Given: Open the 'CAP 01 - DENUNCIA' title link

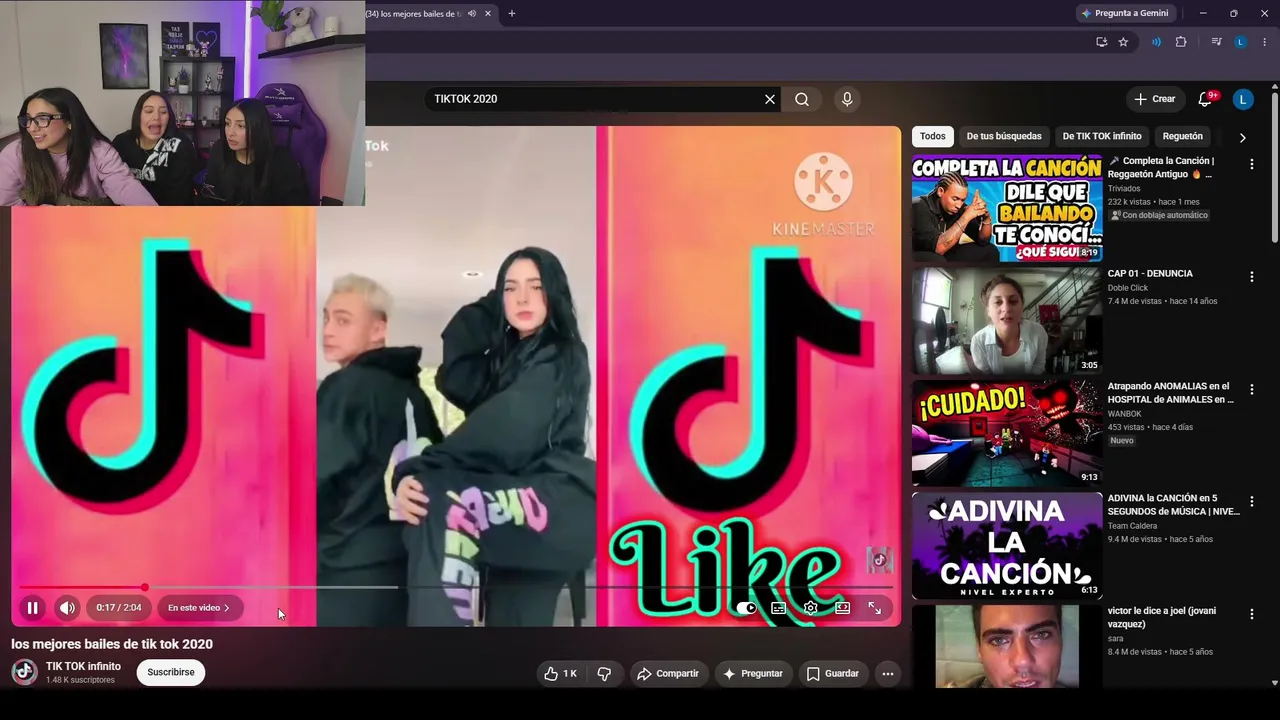Looking at the screenshot, I should pyautogui.click(x=1150, y=273).
